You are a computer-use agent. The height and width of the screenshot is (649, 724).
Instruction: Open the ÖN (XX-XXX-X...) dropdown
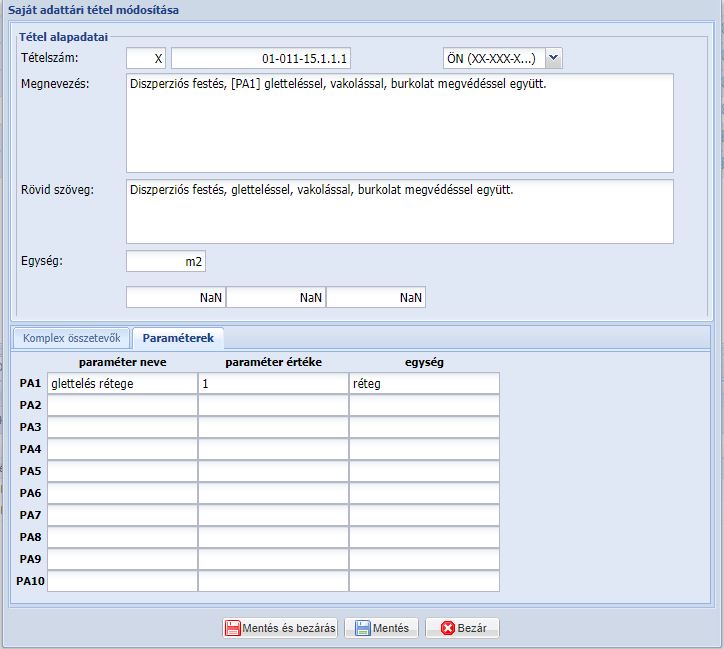[x=554, y=58]
